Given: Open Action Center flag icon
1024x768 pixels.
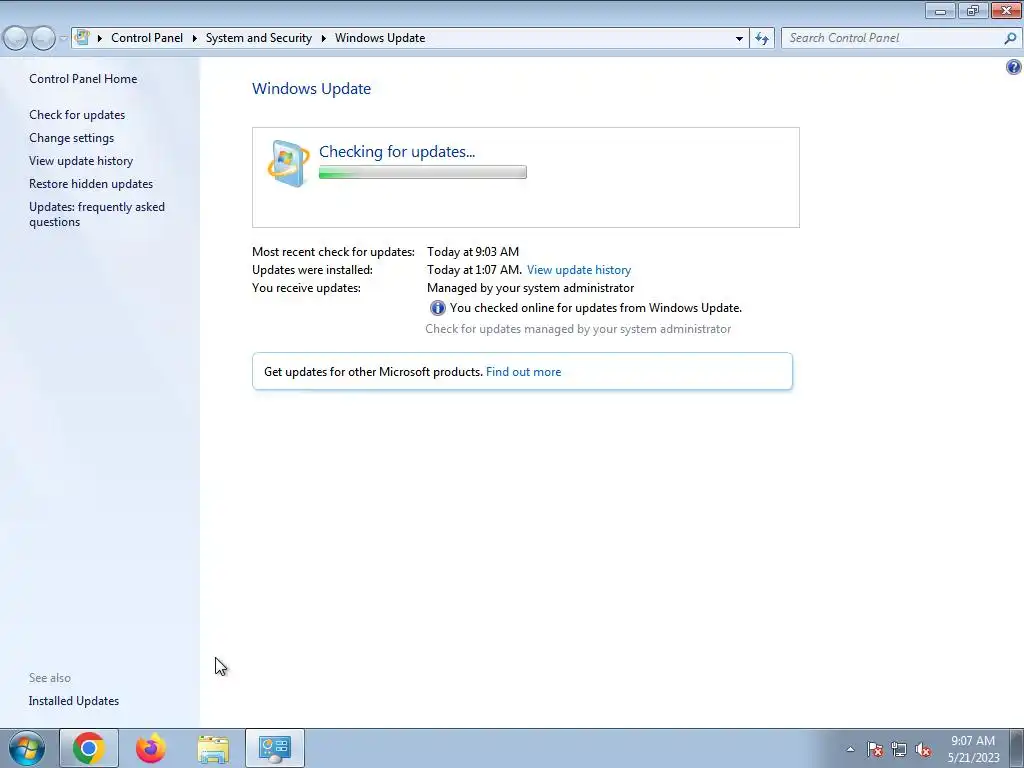Looking at the screenshot, I should coord(875,749).
